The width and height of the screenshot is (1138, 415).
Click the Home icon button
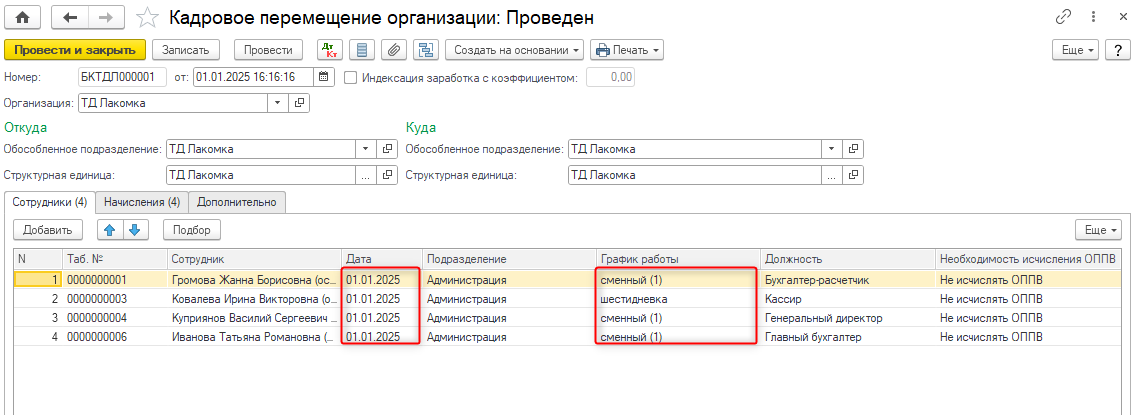click(x=22, y=18)
